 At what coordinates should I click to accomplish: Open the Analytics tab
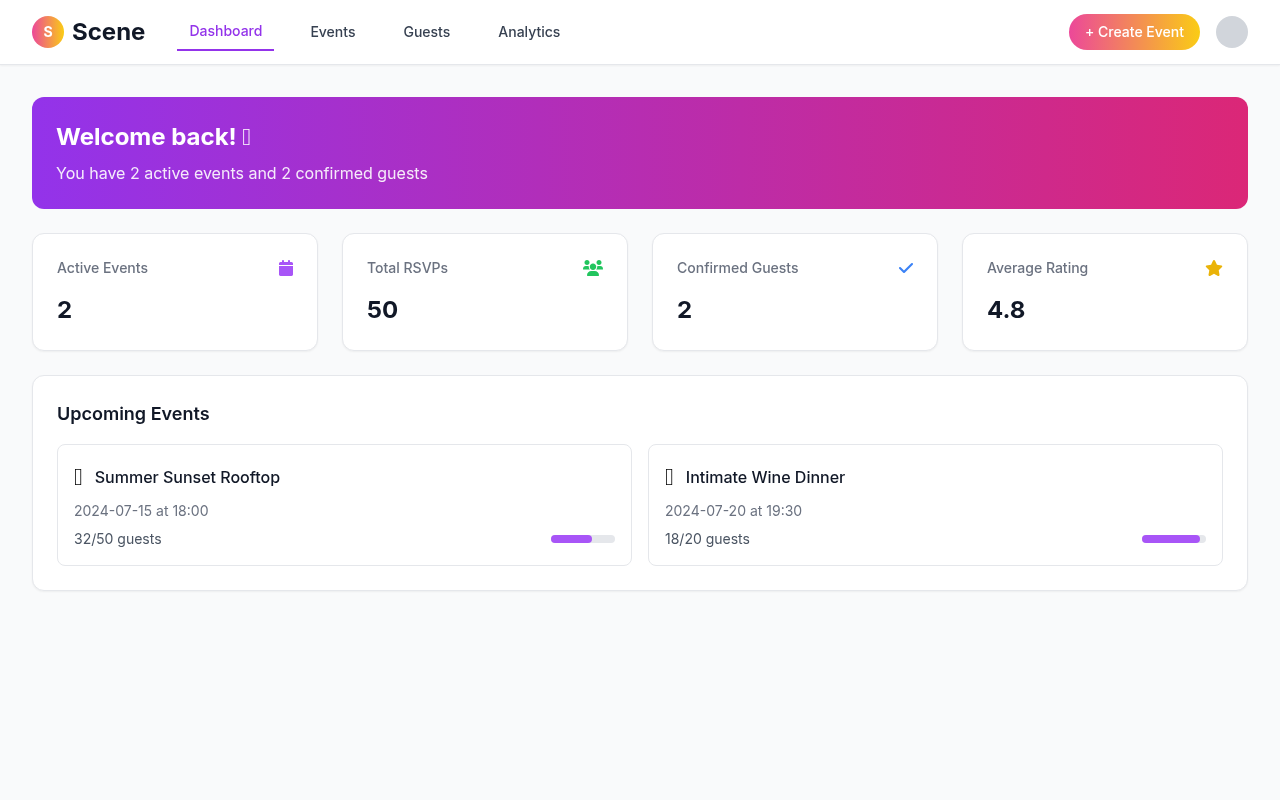pos(529,32)
